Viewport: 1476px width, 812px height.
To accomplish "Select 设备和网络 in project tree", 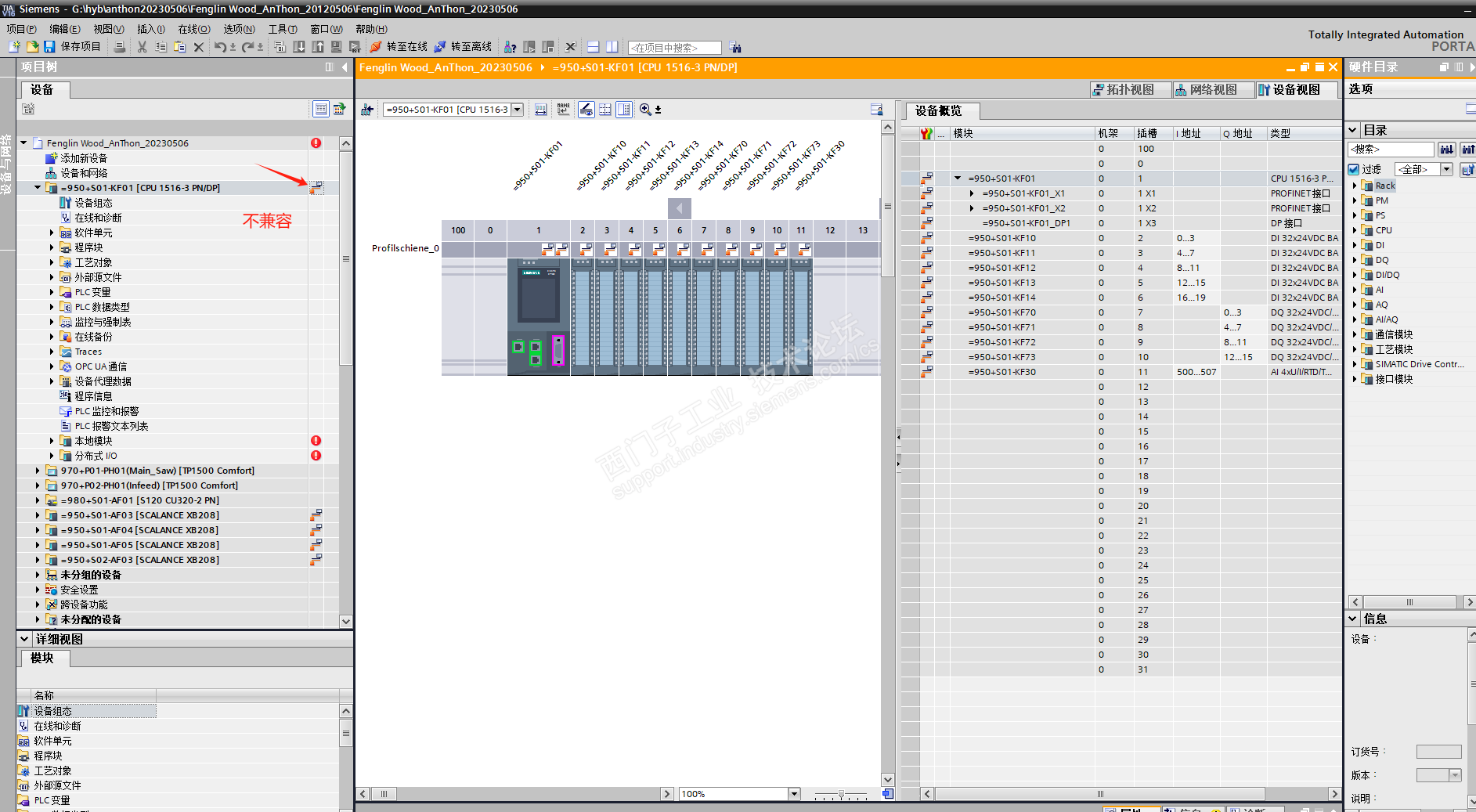I will click(x=84, y=173).
